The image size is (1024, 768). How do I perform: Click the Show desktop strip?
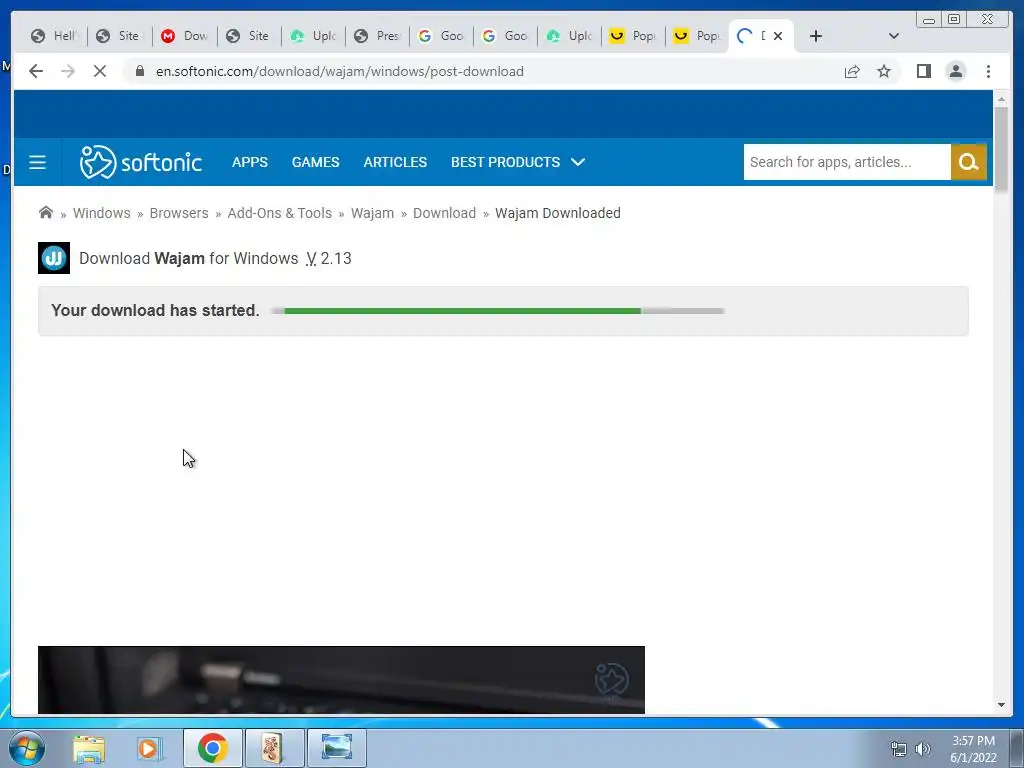pos(1017,748)
